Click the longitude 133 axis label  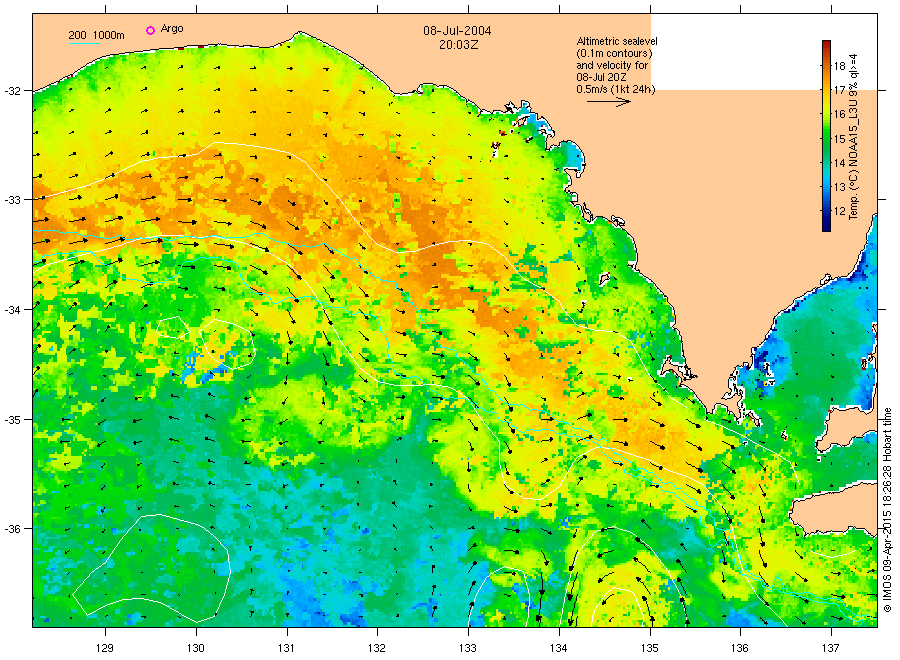(x=468, y=649)
